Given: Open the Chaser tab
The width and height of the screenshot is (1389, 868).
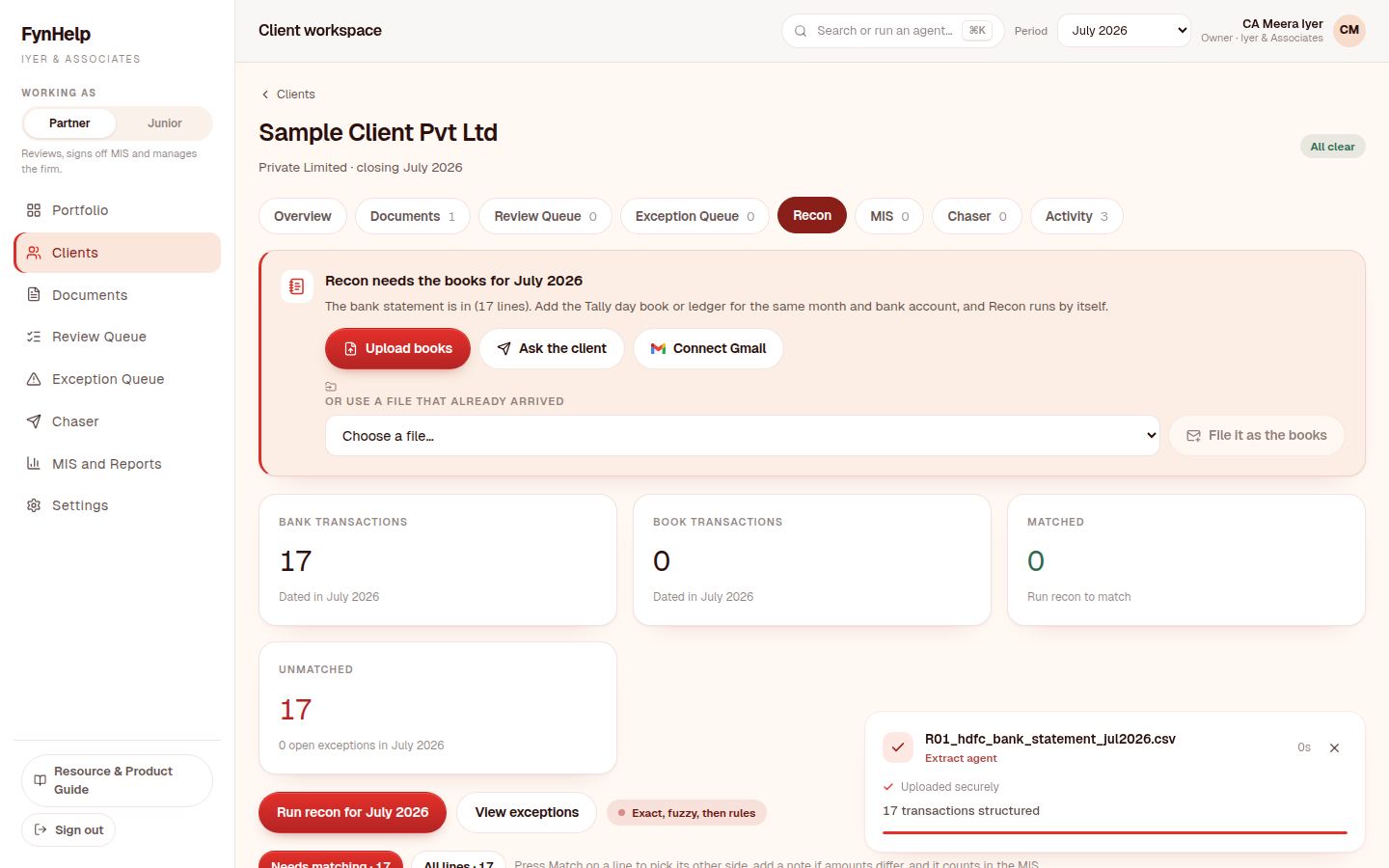Looking at the screenshot, I should (977, 216).
